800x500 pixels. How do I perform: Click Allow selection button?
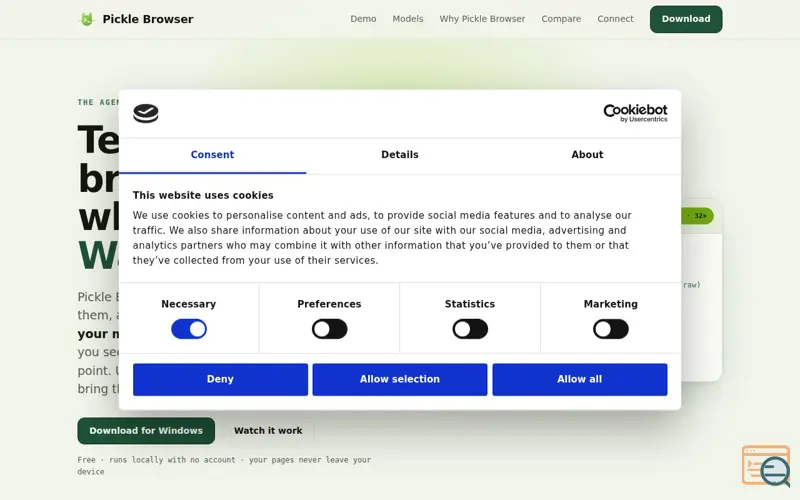tap(400, 380)
